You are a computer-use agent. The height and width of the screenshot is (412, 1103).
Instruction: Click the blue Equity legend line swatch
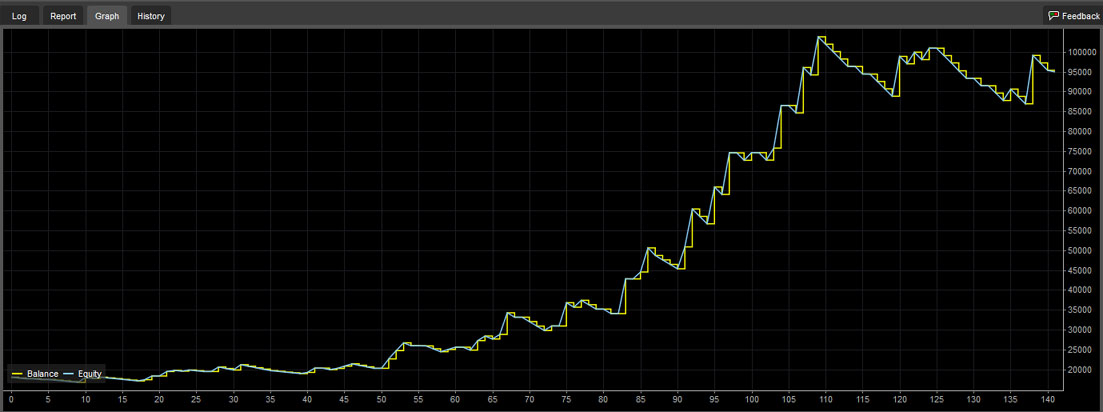[69, 375]
